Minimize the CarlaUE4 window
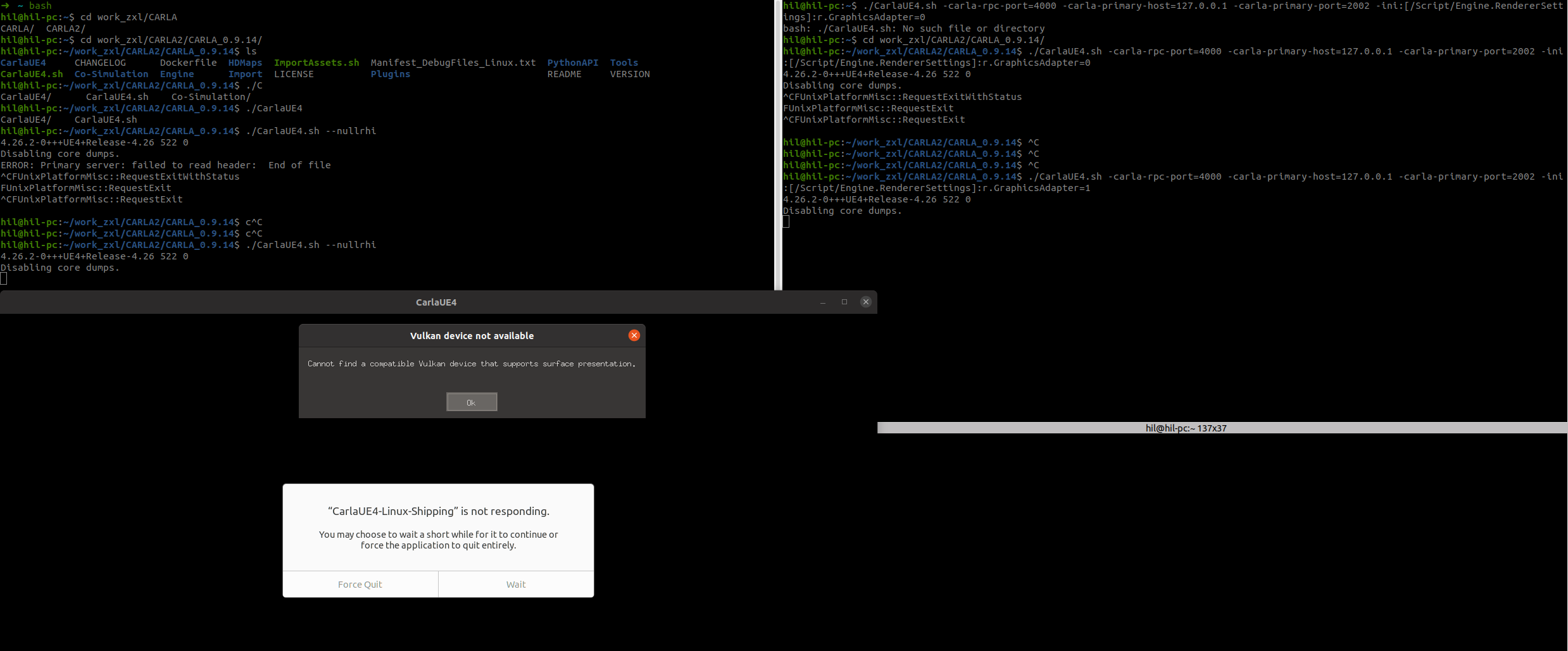 822,302
